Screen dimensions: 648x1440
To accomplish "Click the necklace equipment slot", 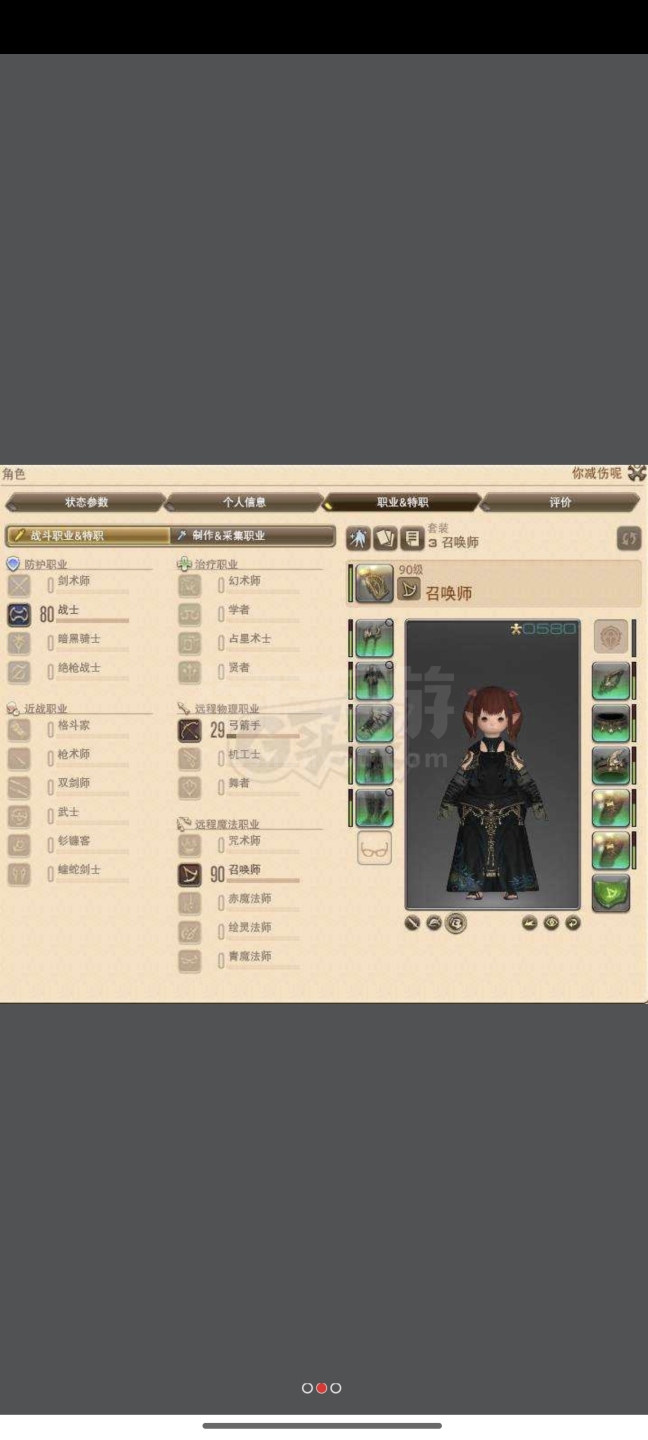I will pos(611,723).
